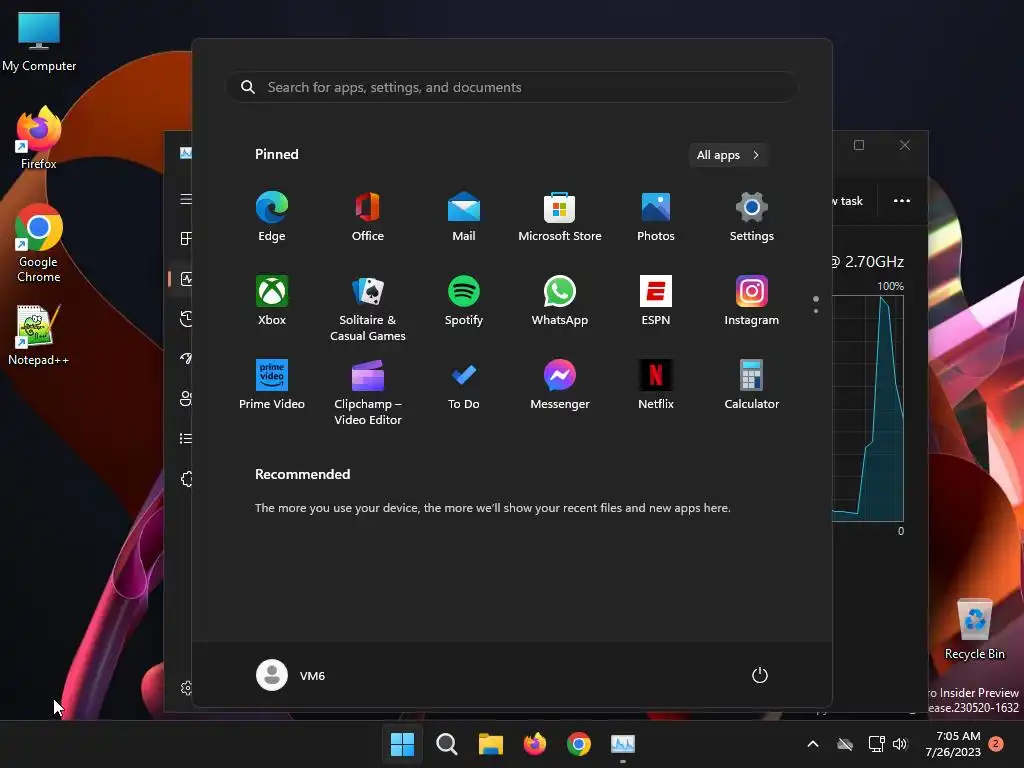The height and width of the screenshot is (768, 1024).
Task: Open Task Manager settings gear icon
Action: (x=186, y=688)
